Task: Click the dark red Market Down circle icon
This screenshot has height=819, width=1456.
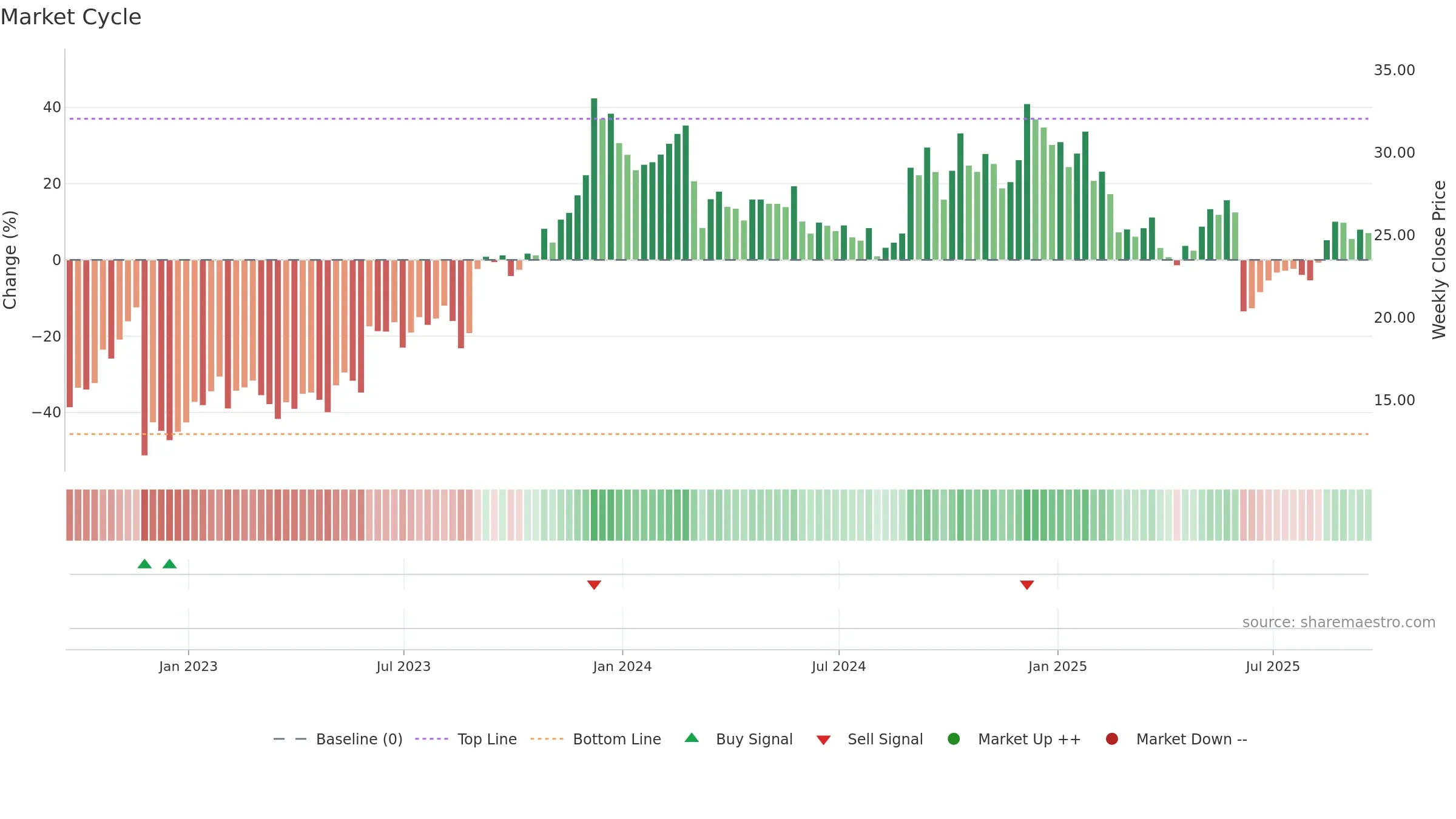Action: pyautogui.click(x=1112, y=739)
